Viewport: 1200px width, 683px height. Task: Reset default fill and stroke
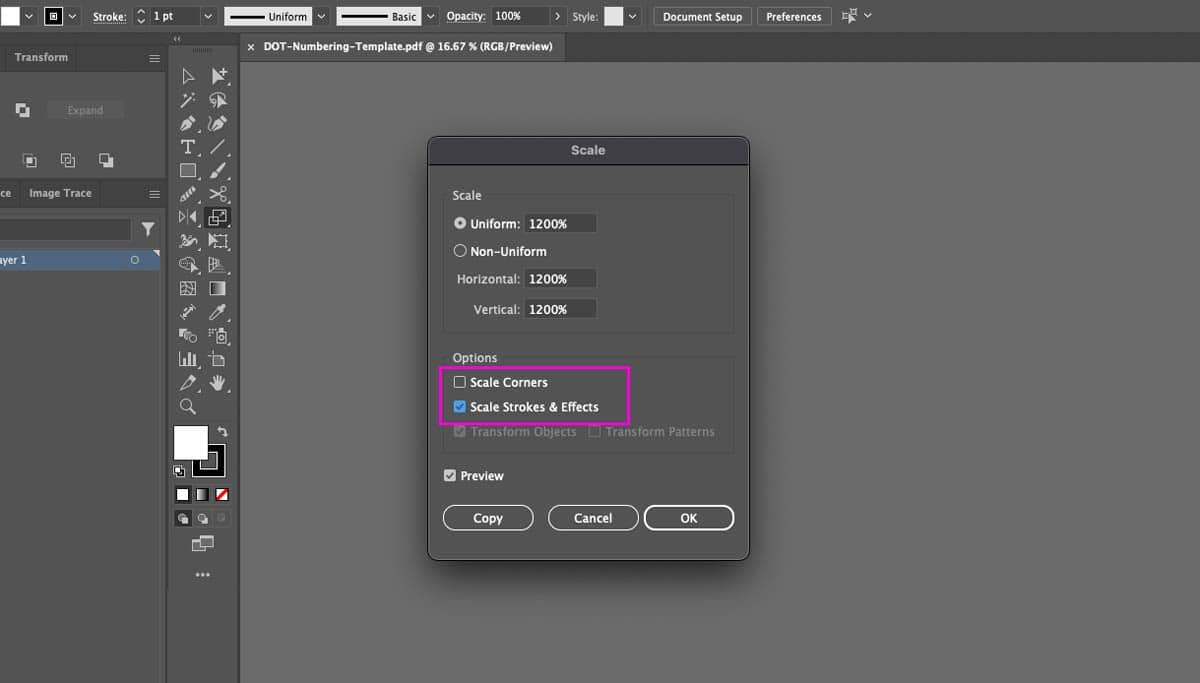(x=179, y=471)
